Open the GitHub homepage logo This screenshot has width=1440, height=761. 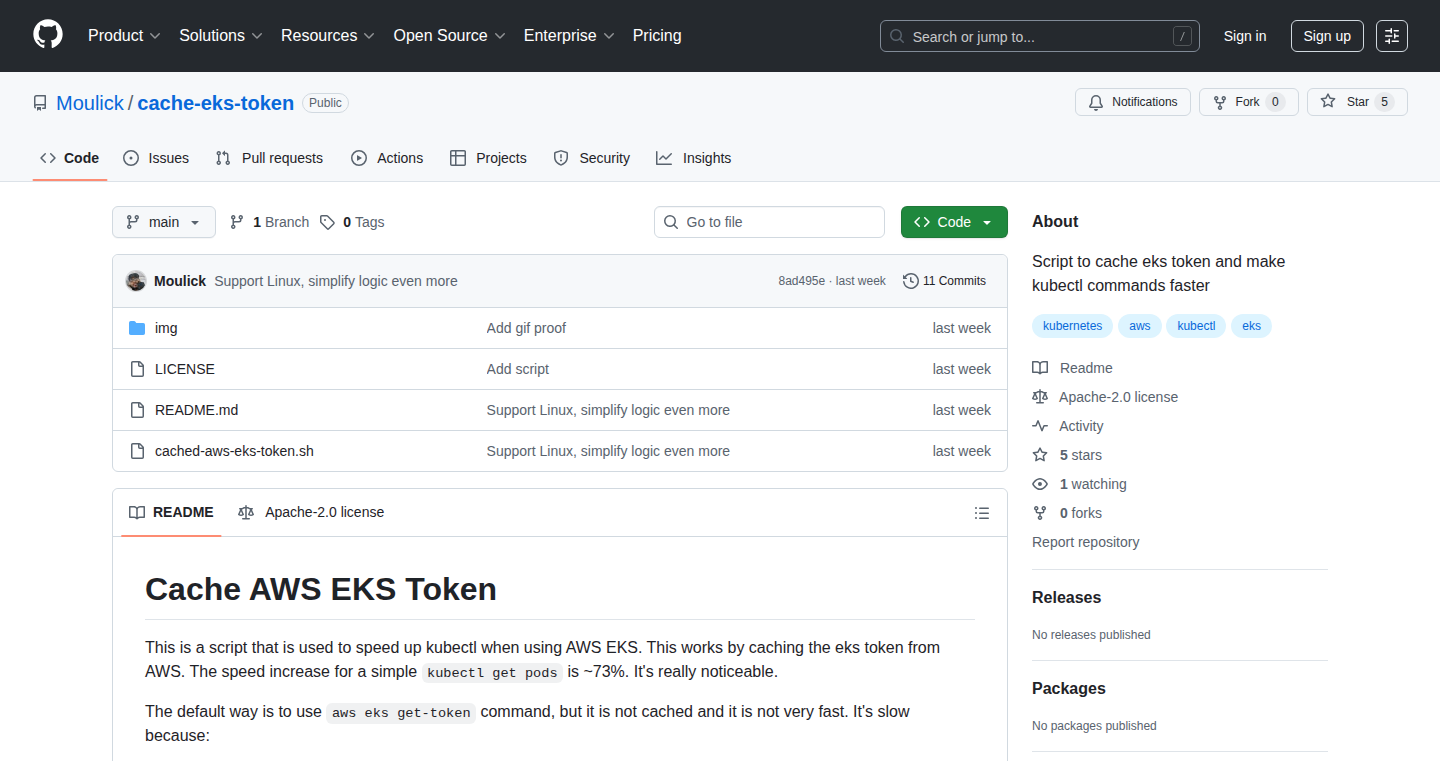click(x=48, y=35)
